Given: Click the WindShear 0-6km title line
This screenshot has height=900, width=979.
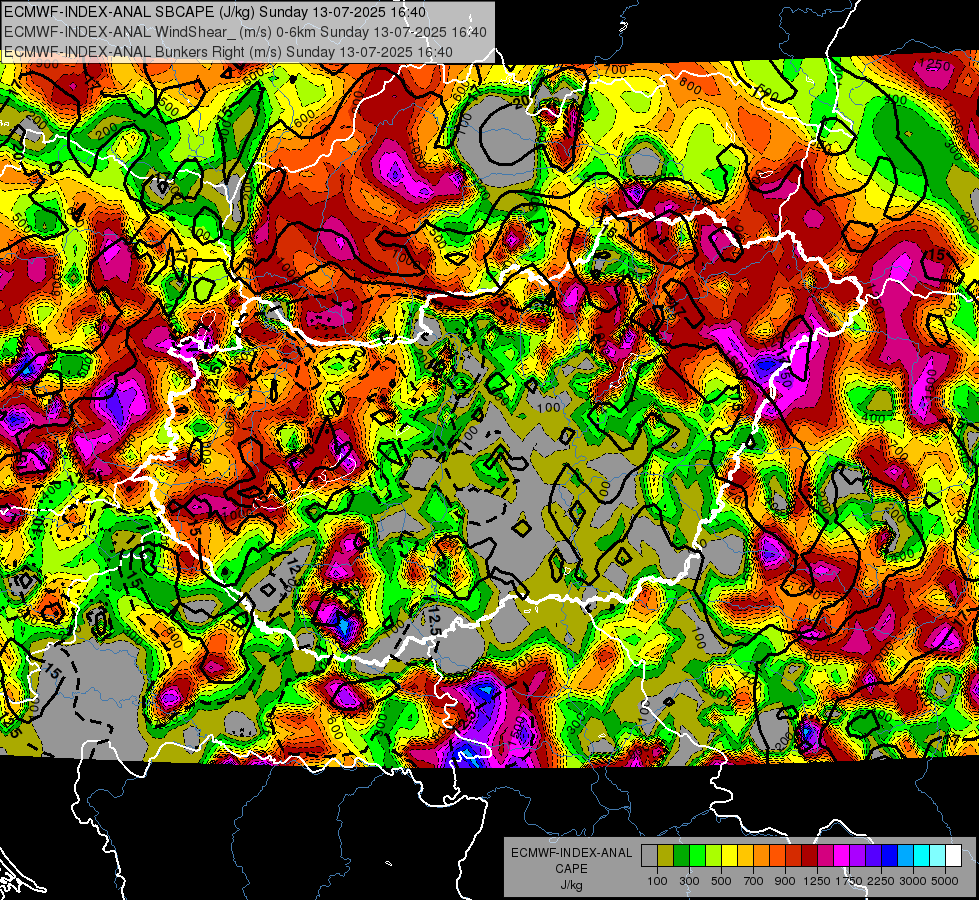Looking at the screenshot, I should 245,32.
